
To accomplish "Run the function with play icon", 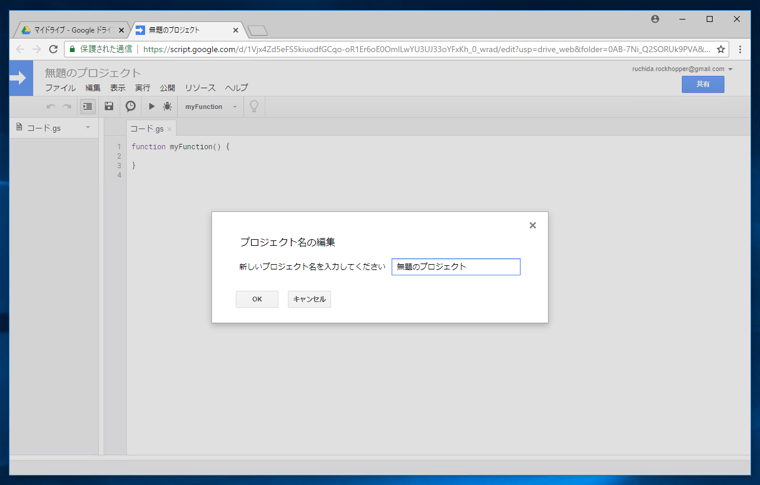I will pos(151,106).
